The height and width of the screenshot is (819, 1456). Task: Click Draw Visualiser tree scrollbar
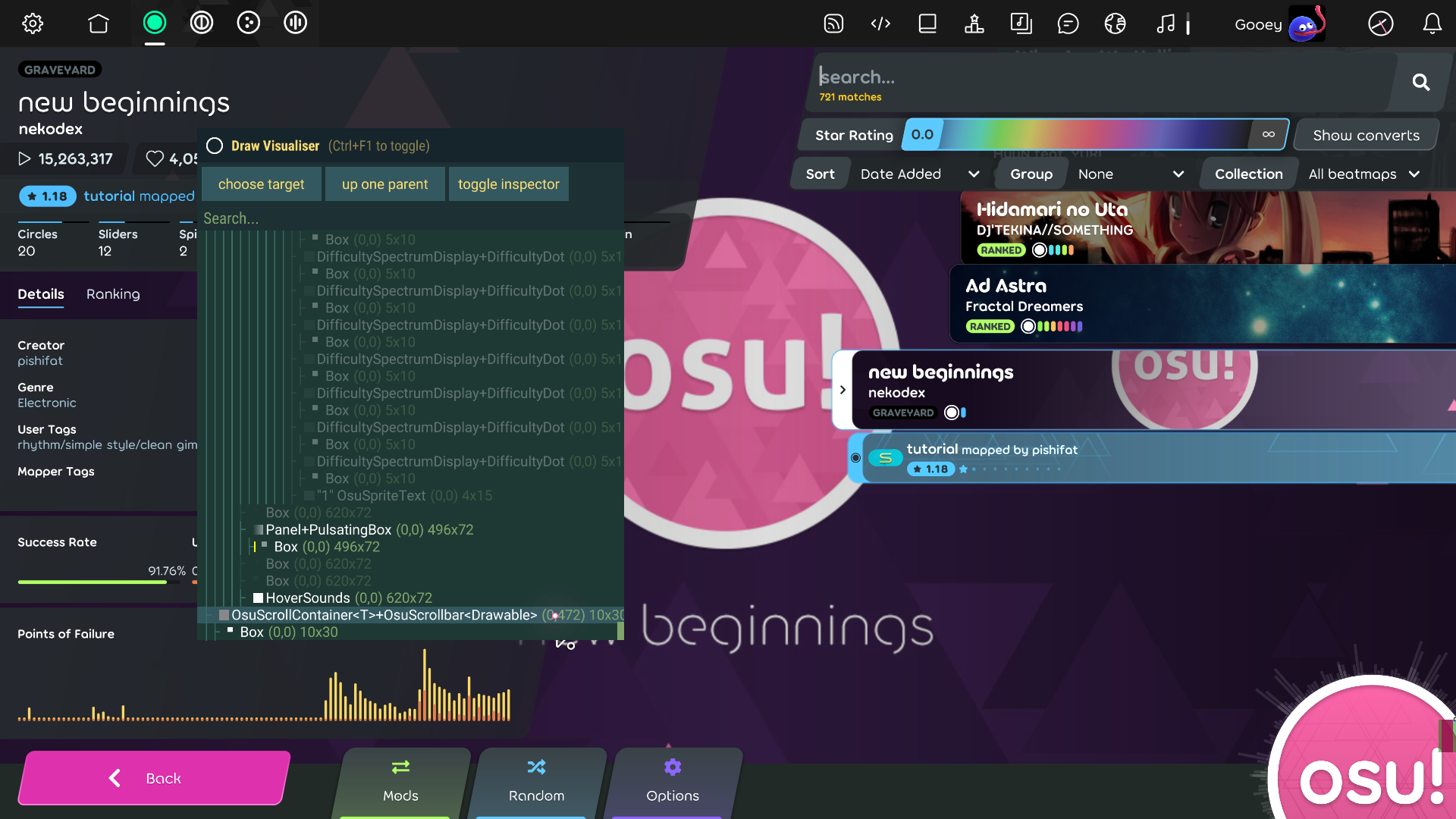pos(621,631)
